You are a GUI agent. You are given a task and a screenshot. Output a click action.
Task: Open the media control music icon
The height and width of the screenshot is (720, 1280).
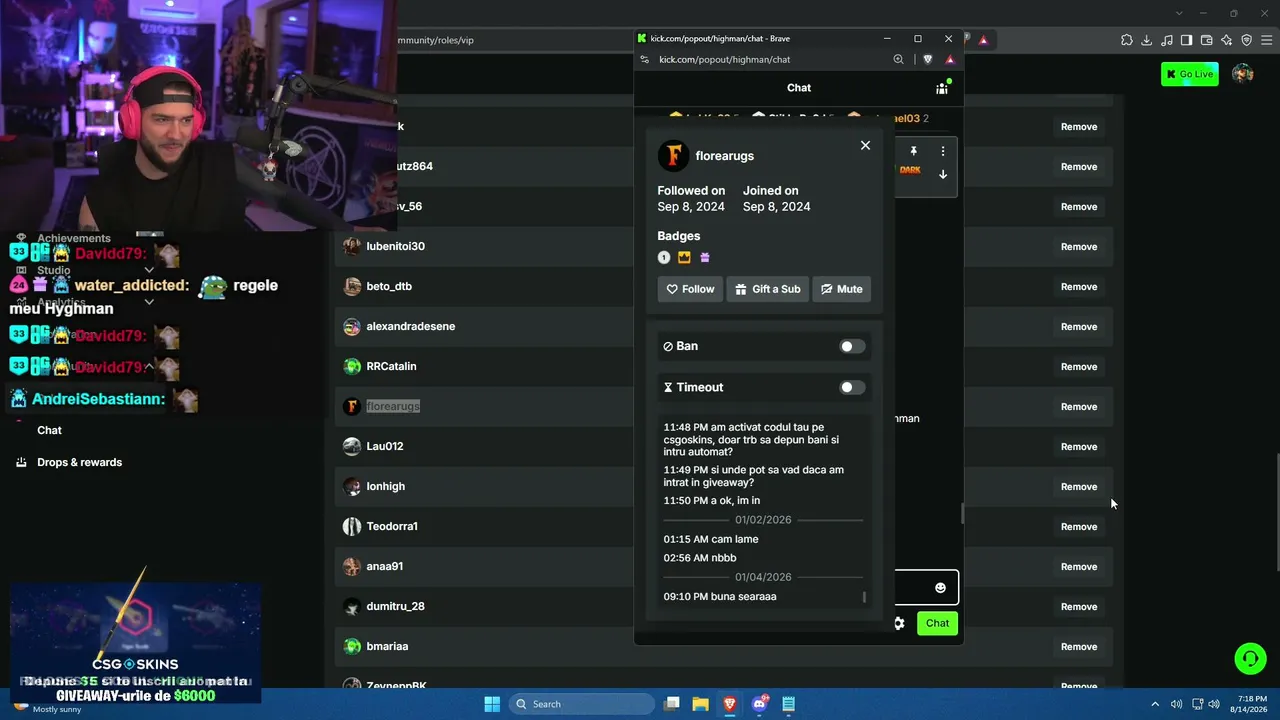pyautogui.click(x=1166, y=40)
